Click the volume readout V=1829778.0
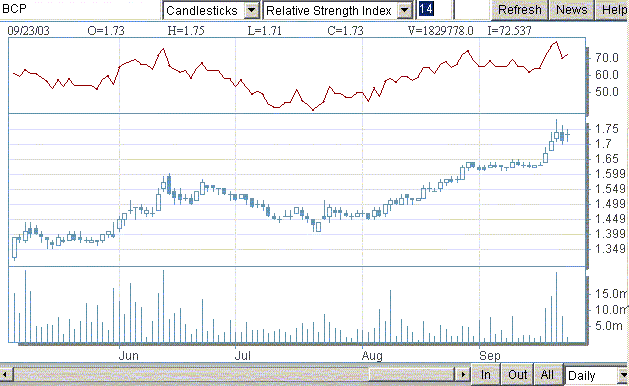The image size is (629, 386). click(x=440, y=31)
